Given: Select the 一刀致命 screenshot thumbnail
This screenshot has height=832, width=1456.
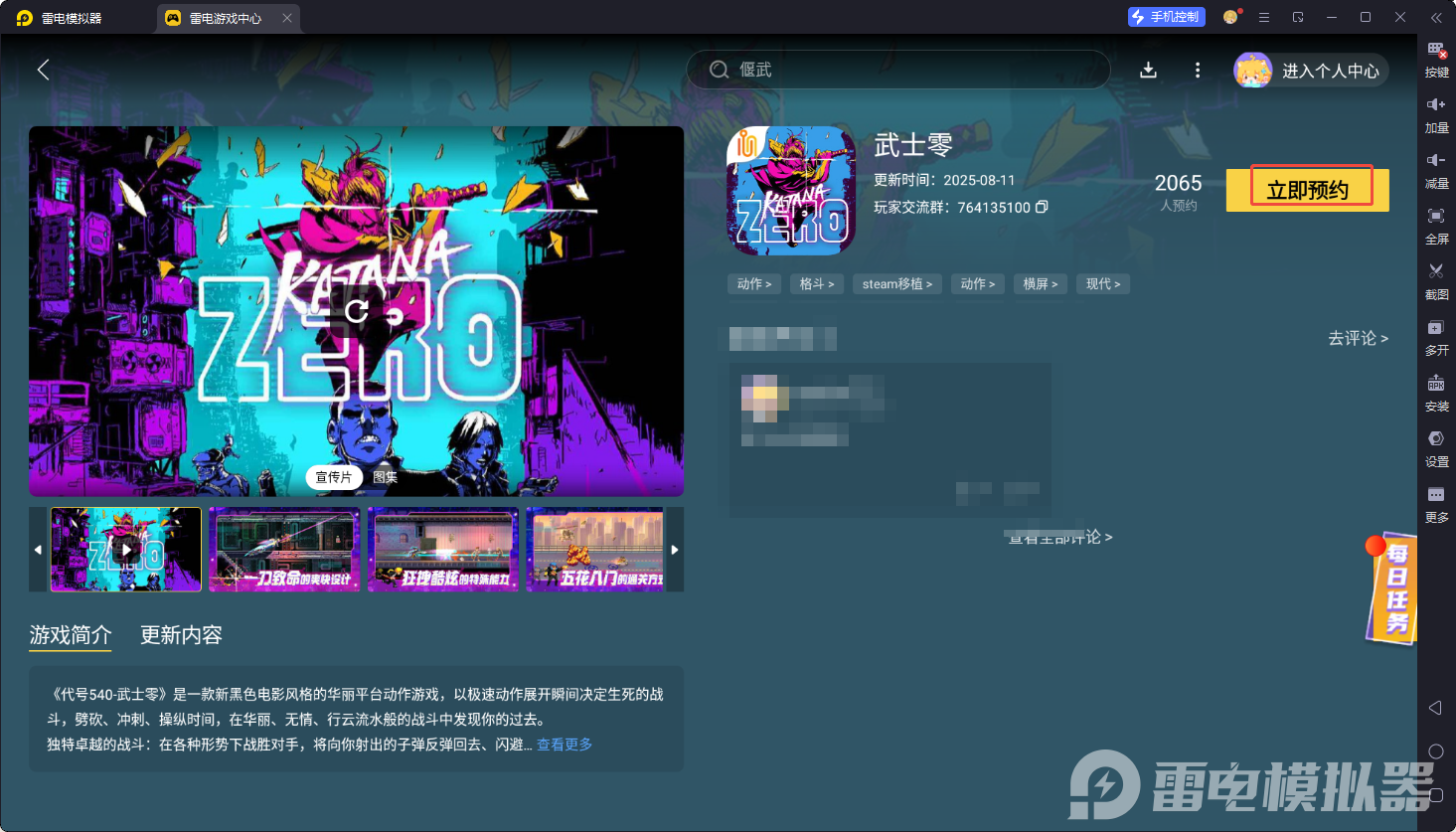Looking at the screenshot, I should [x=284, y=550].
